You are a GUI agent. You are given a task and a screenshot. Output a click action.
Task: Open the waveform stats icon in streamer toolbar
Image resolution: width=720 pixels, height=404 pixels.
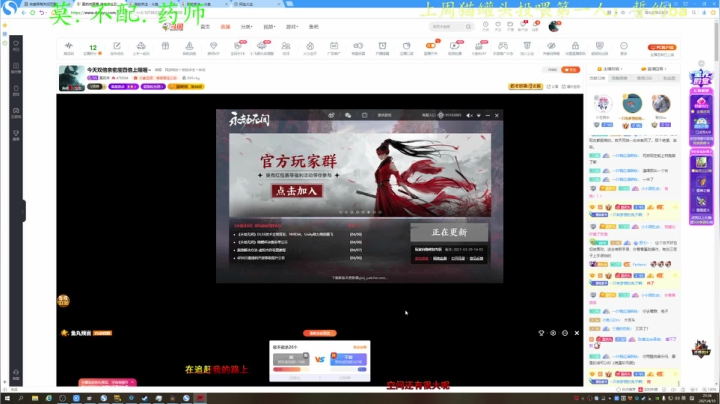click(x=68, y=45)
